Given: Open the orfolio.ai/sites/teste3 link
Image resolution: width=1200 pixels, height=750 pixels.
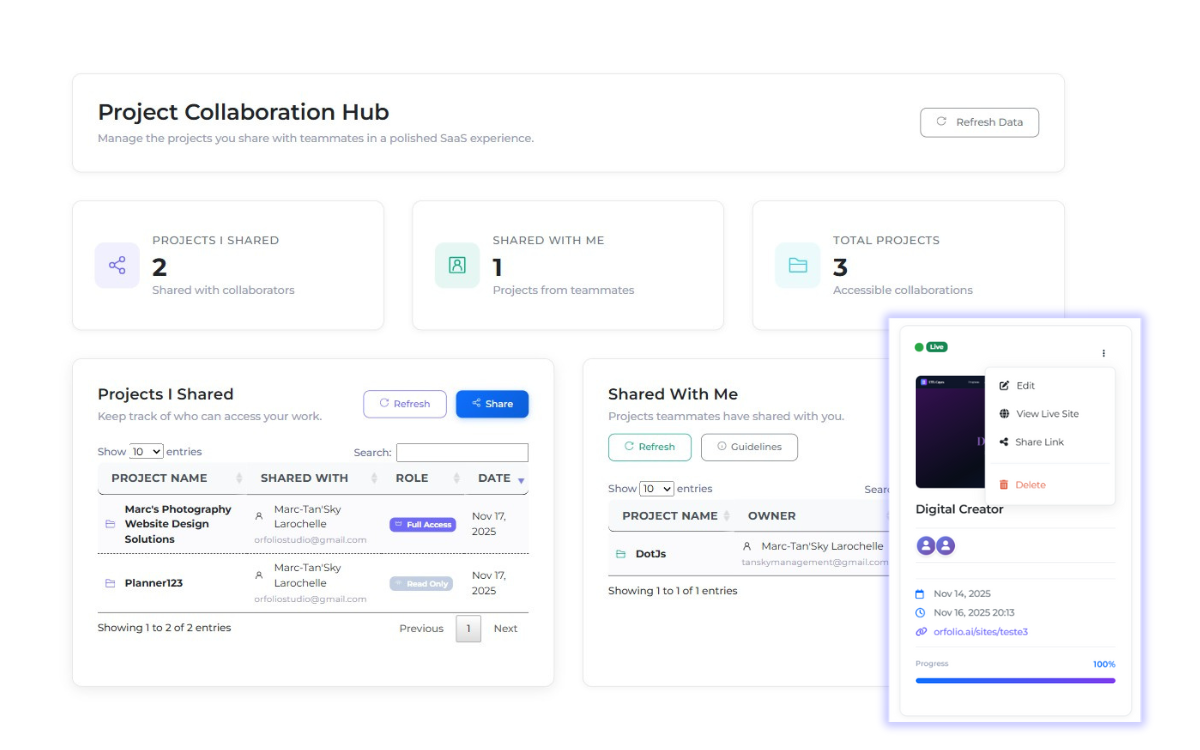Looking at the screenshot, I should 980,632.
